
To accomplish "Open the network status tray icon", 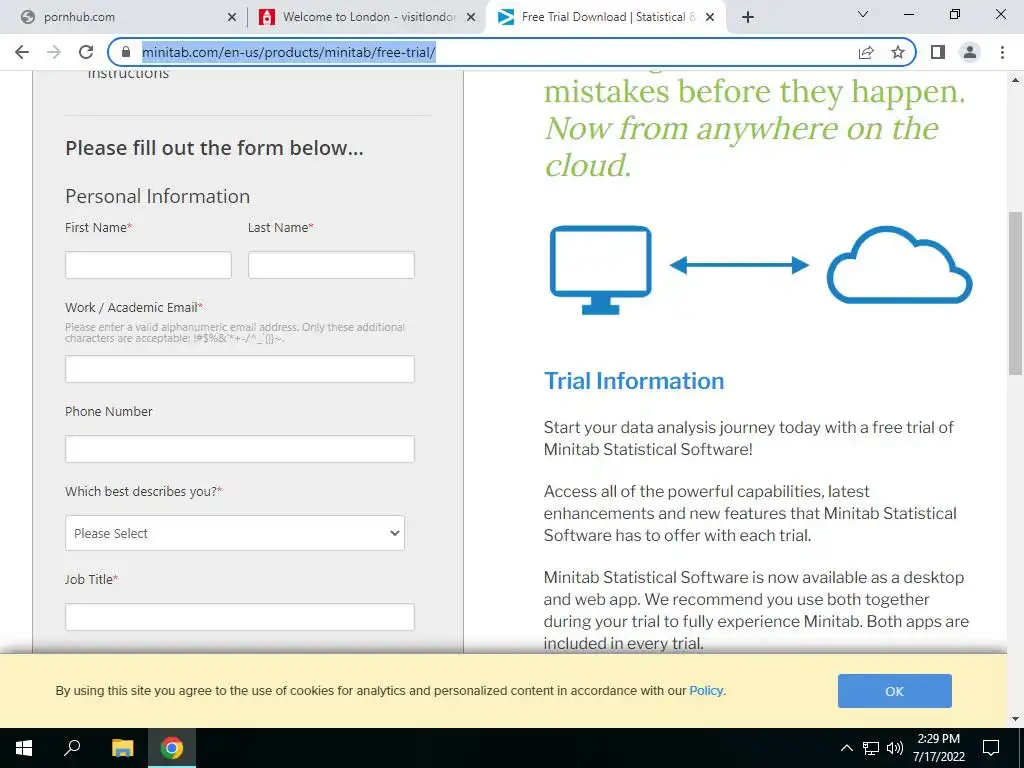I will pyautogui.click(x=871, y=748).
